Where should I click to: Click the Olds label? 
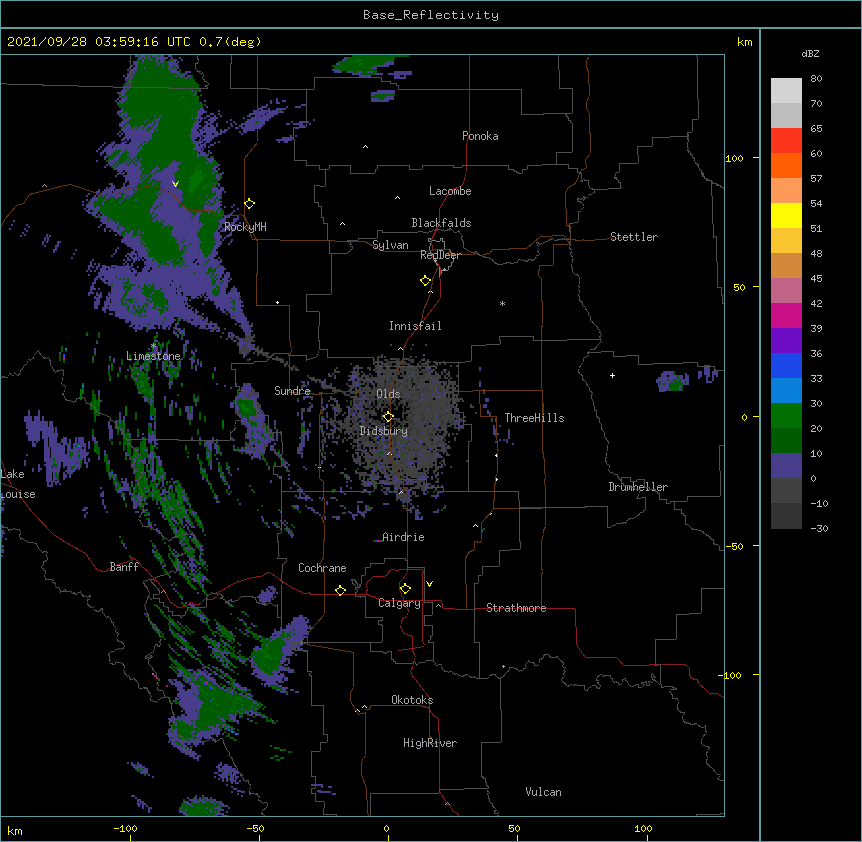click(x=388, y=394)
